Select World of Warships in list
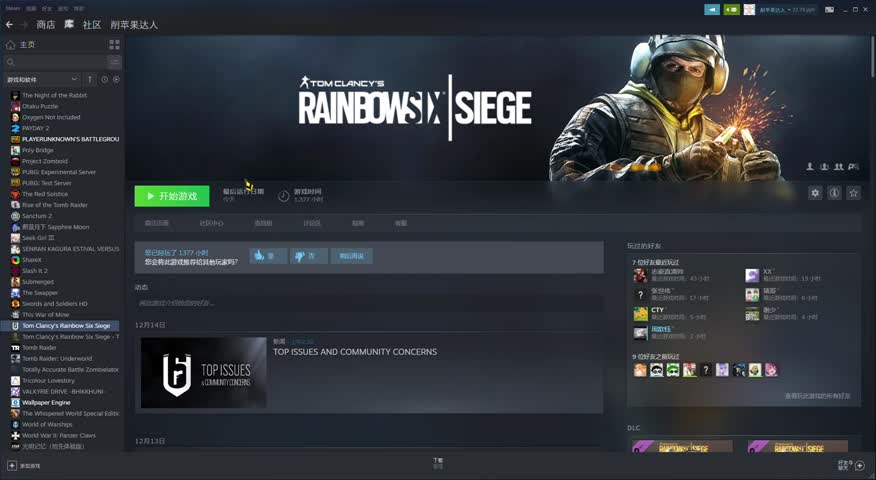 click(x=47, y=424)
